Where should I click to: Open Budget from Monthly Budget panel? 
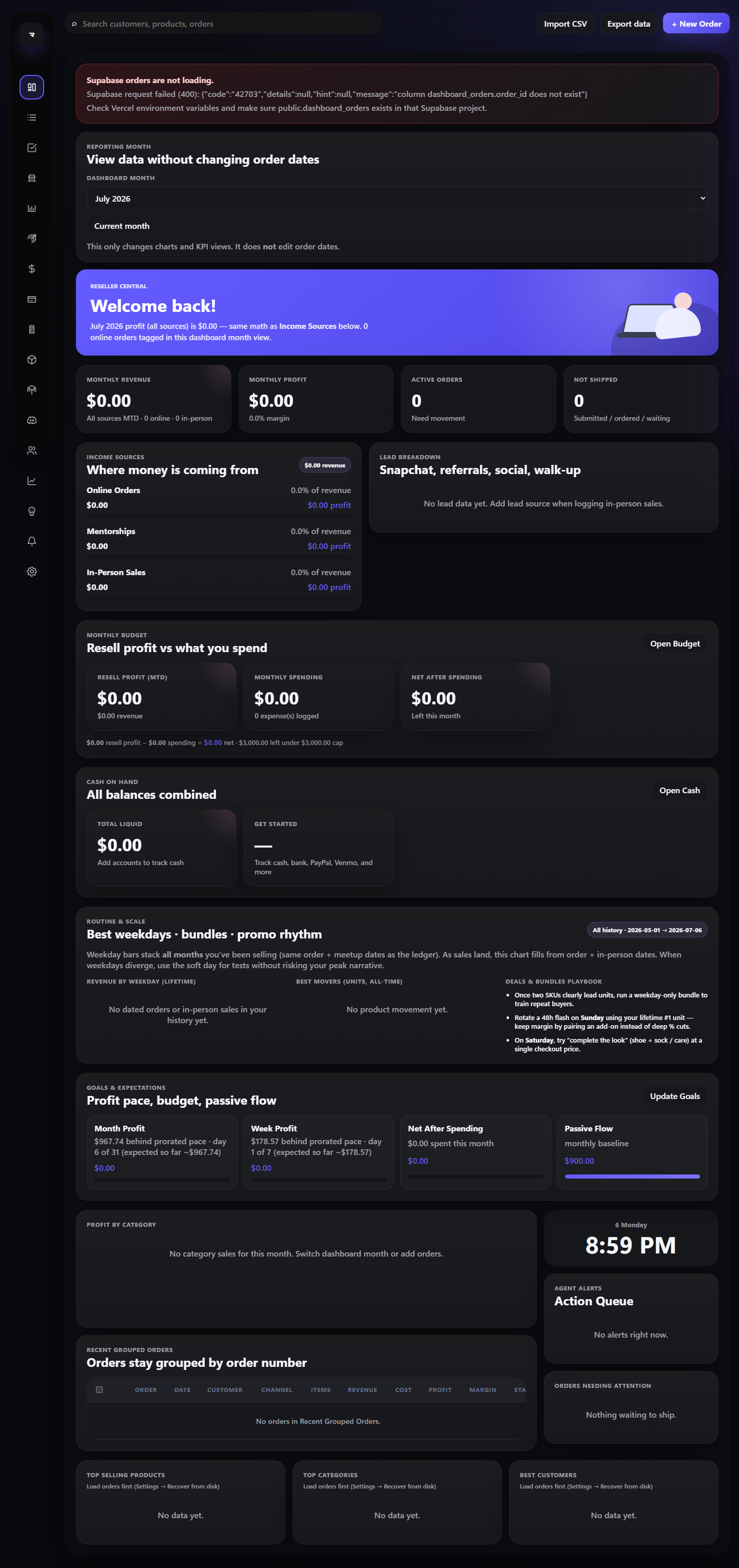674,643
